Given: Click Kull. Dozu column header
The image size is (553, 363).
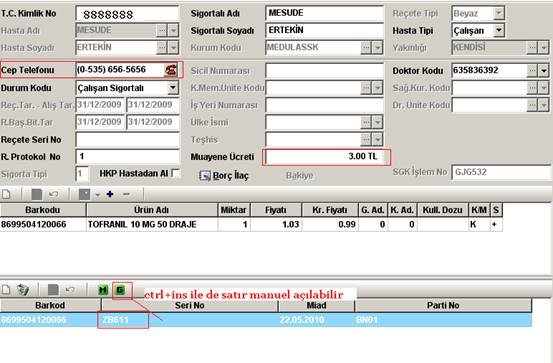Looking at the screenshot, I should coord(443,210).
